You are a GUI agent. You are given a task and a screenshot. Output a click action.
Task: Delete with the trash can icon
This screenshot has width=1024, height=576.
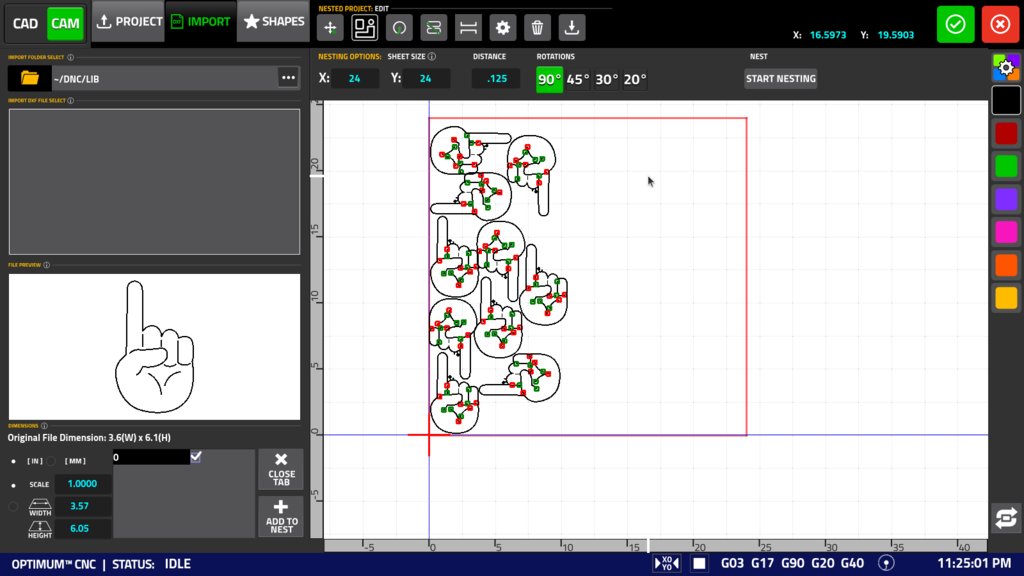tap(537, 27)
